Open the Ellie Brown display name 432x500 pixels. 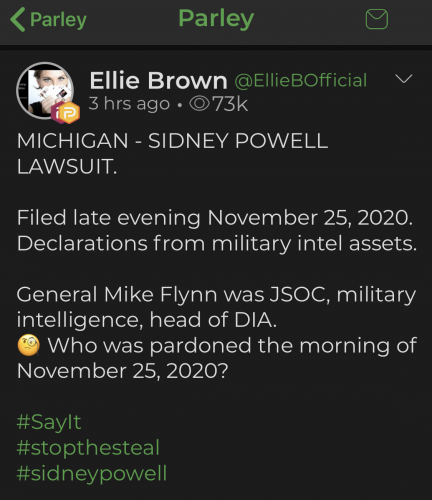[x=158, y=81]
